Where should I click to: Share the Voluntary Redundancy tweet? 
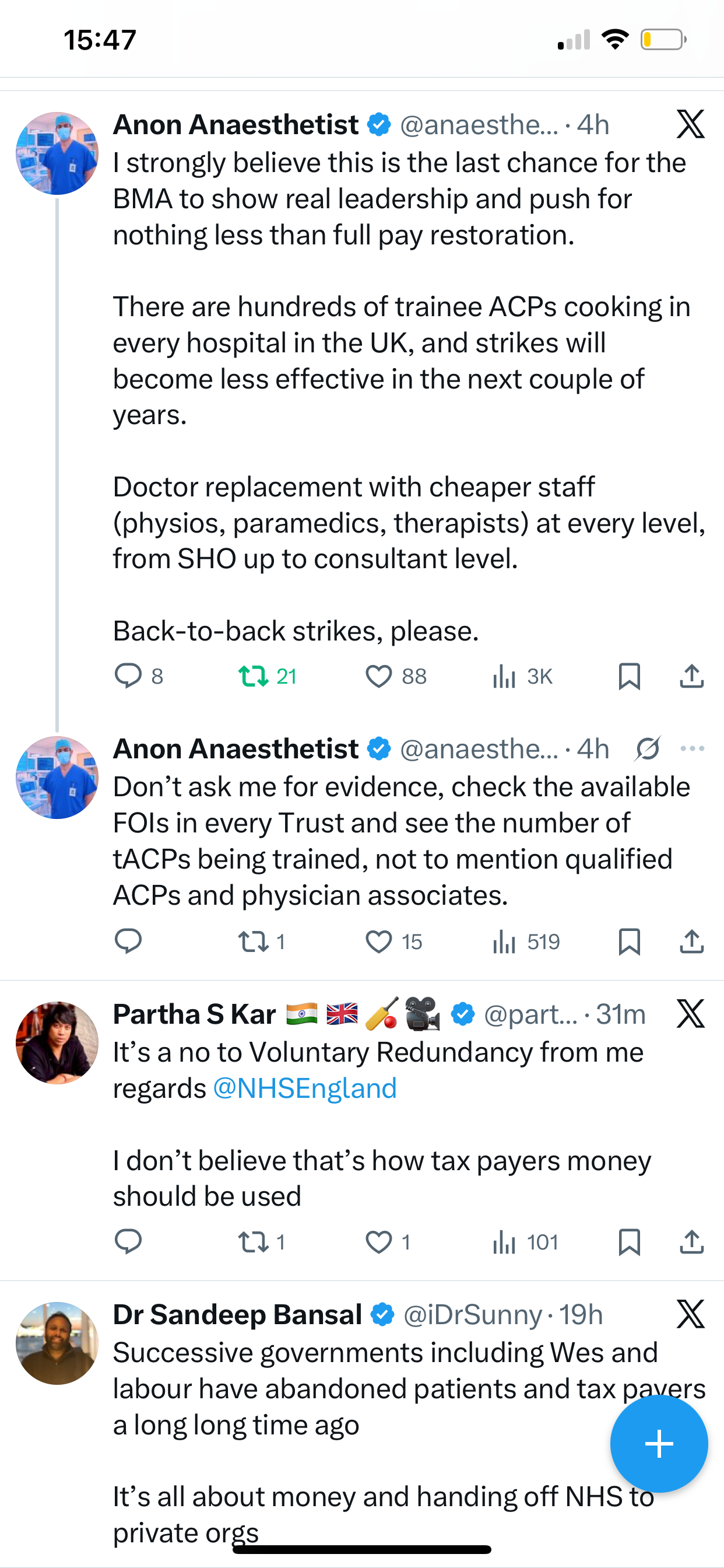692,1242
